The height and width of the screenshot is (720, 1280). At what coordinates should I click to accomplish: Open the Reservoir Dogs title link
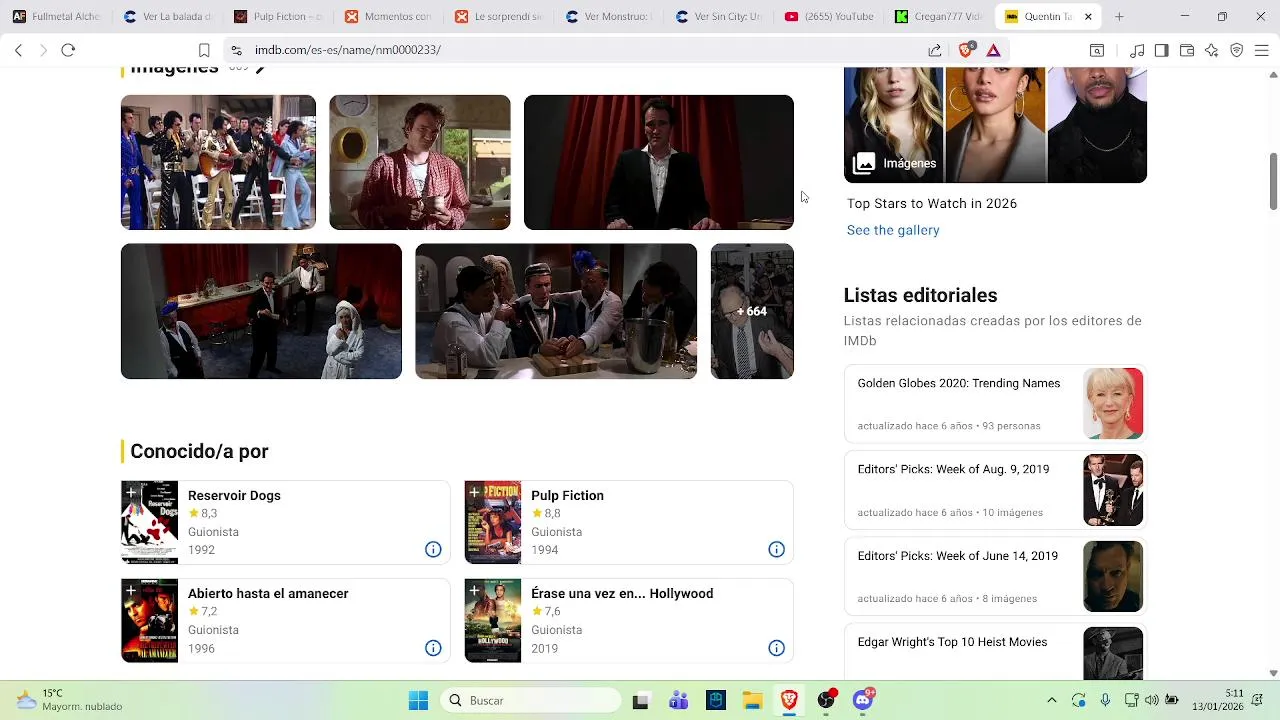[234, 495]
